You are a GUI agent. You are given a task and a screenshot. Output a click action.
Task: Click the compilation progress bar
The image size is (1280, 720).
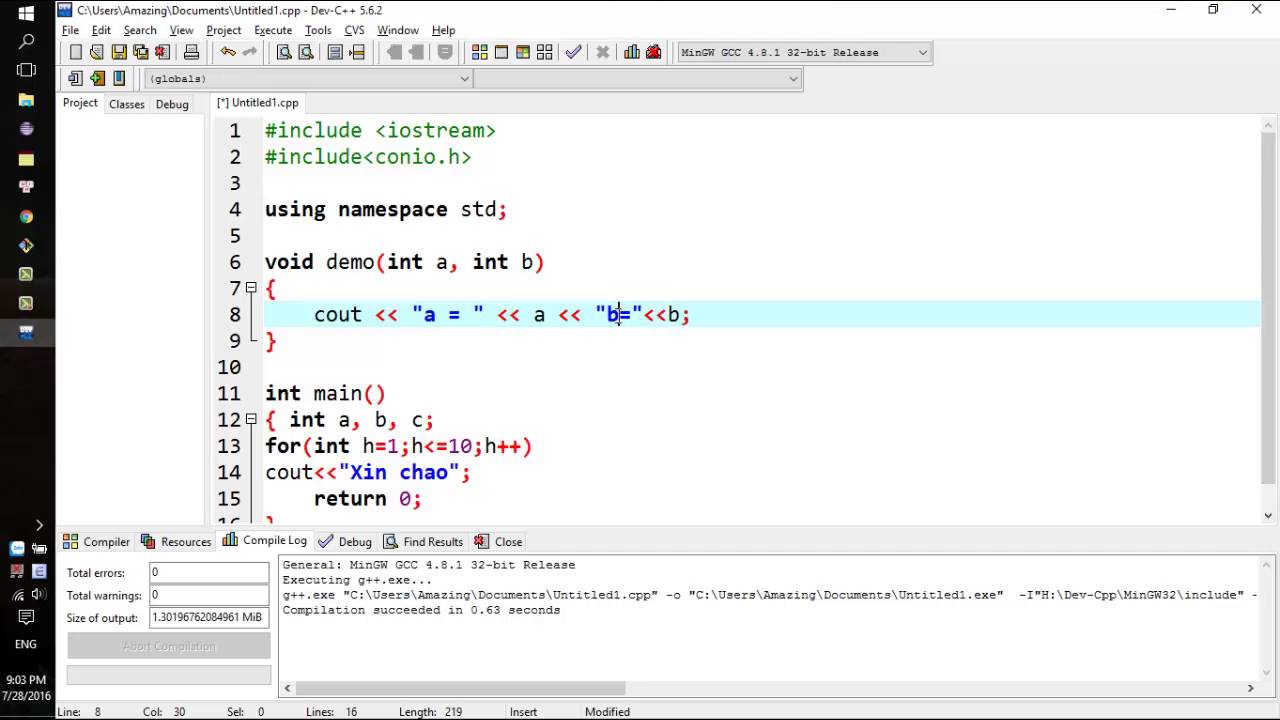pyautogui.click(x=169, y=675)
